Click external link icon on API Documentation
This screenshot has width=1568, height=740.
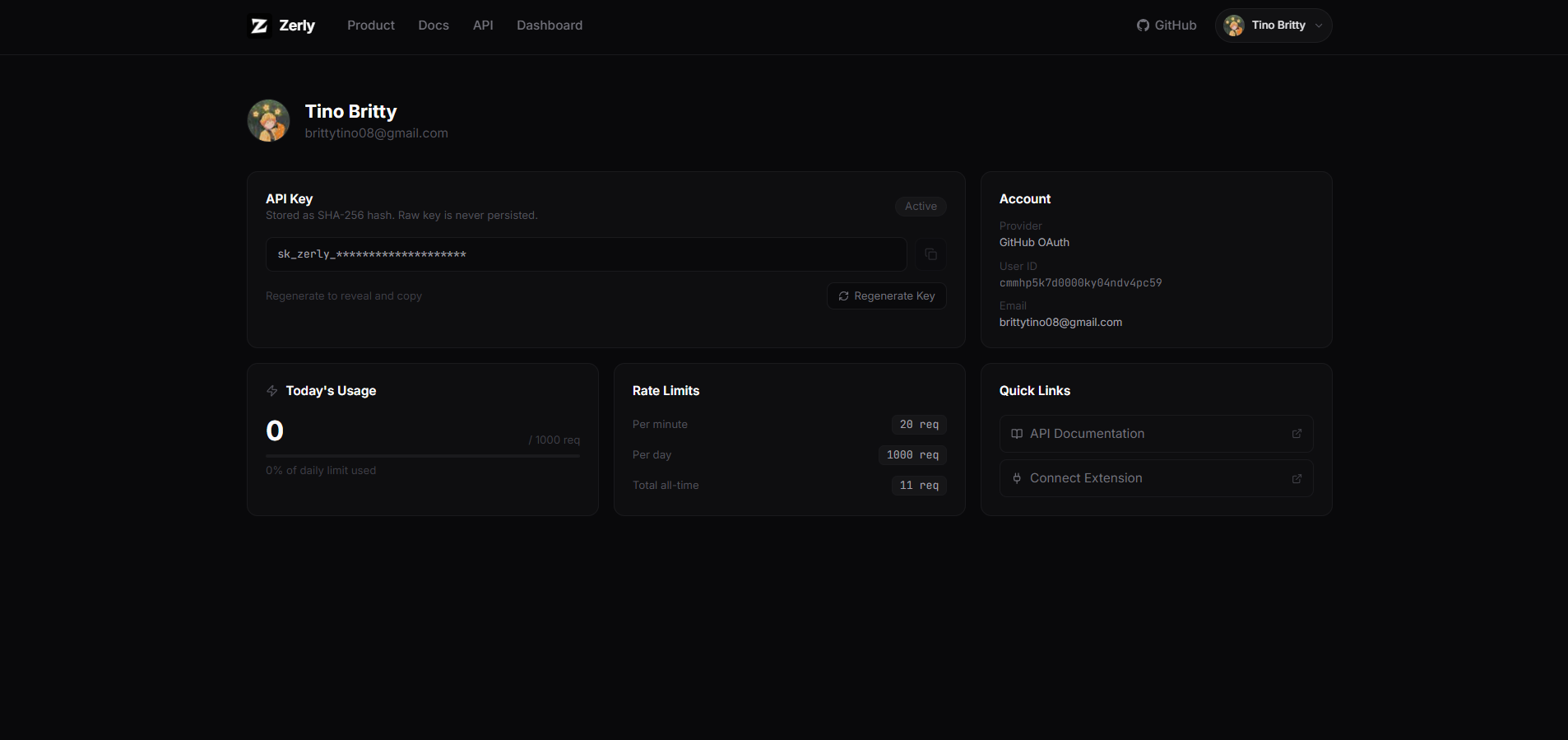point(1297,434)
